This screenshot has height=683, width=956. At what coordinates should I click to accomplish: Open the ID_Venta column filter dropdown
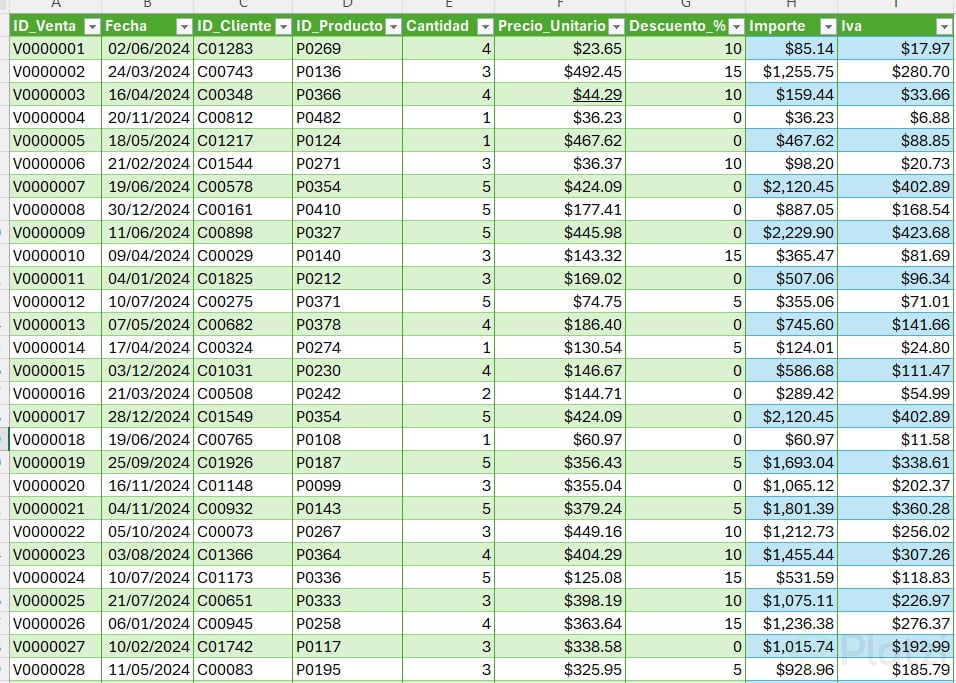[92, 26]
